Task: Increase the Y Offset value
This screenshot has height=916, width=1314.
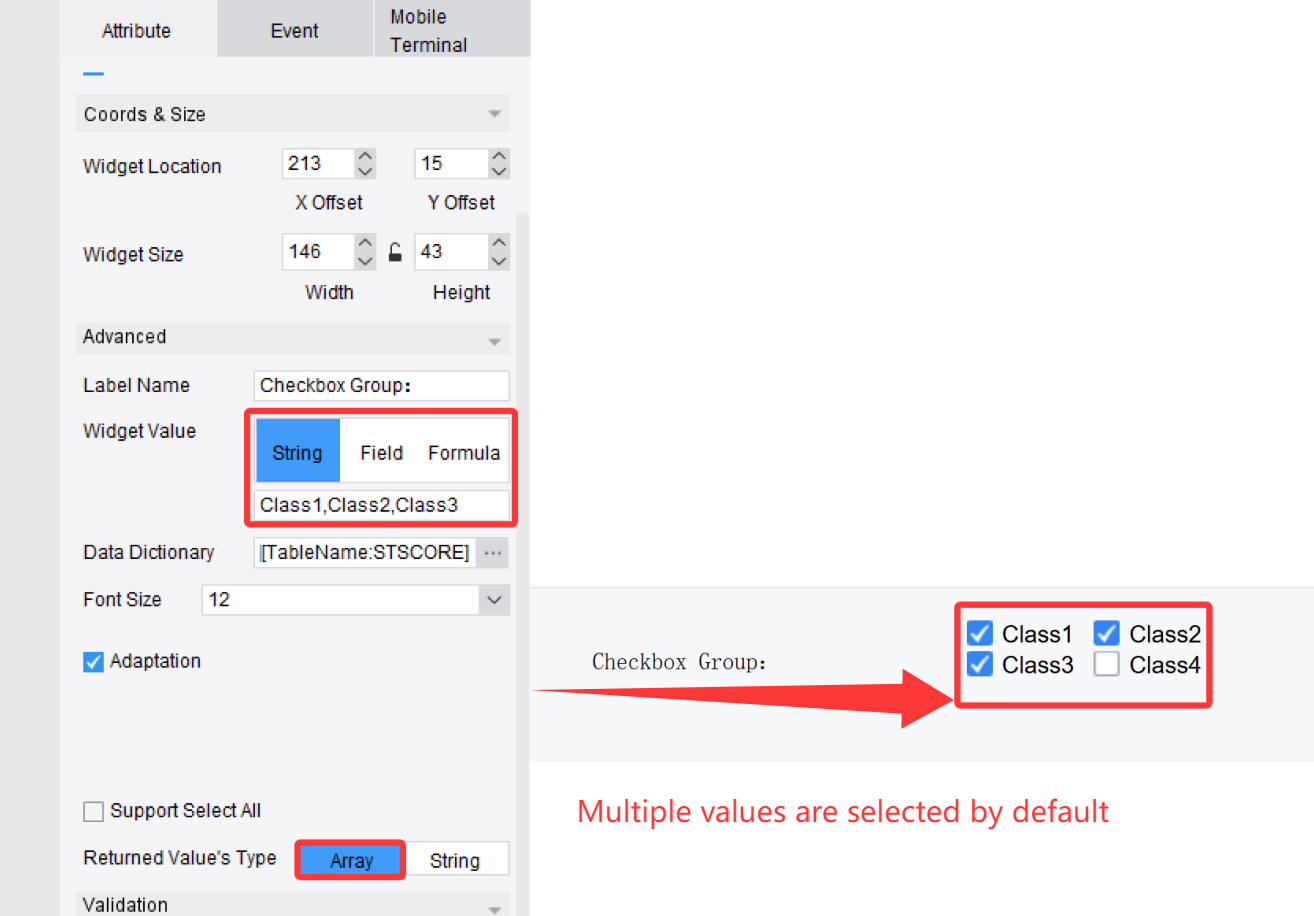Action: coord(499,156)
